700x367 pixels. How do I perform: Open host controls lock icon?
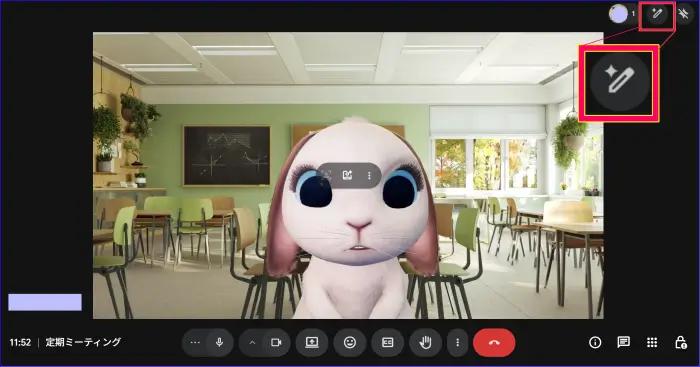coord(681,342)
